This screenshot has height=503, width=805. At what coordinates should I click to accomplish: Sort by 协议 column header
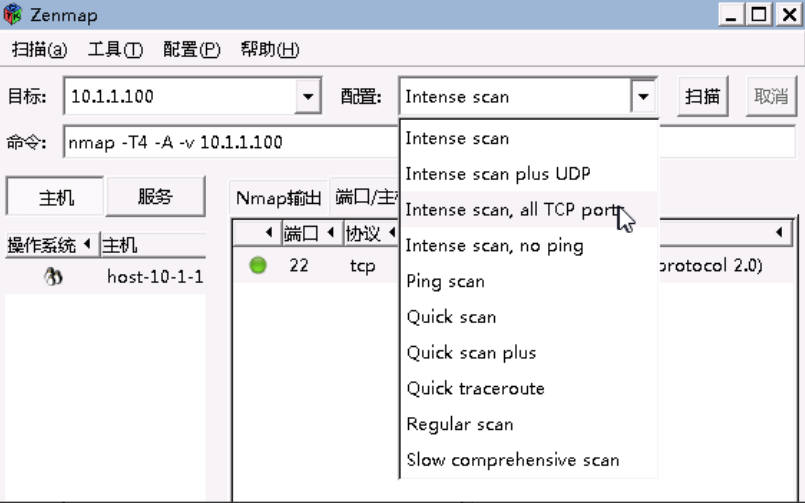pyautogui.click(x=370, y=234)
